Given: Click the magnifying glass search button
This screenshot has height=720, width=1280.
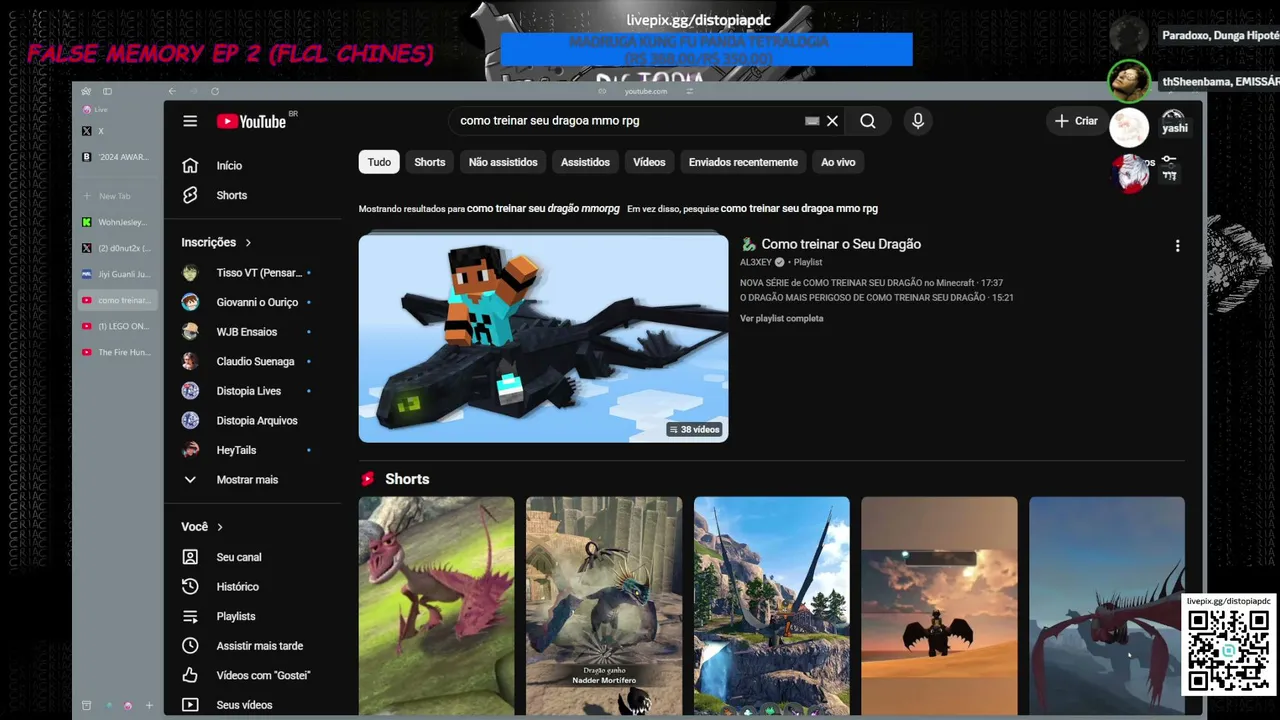Looking at the screenshot, I should (x=868, y=121).
